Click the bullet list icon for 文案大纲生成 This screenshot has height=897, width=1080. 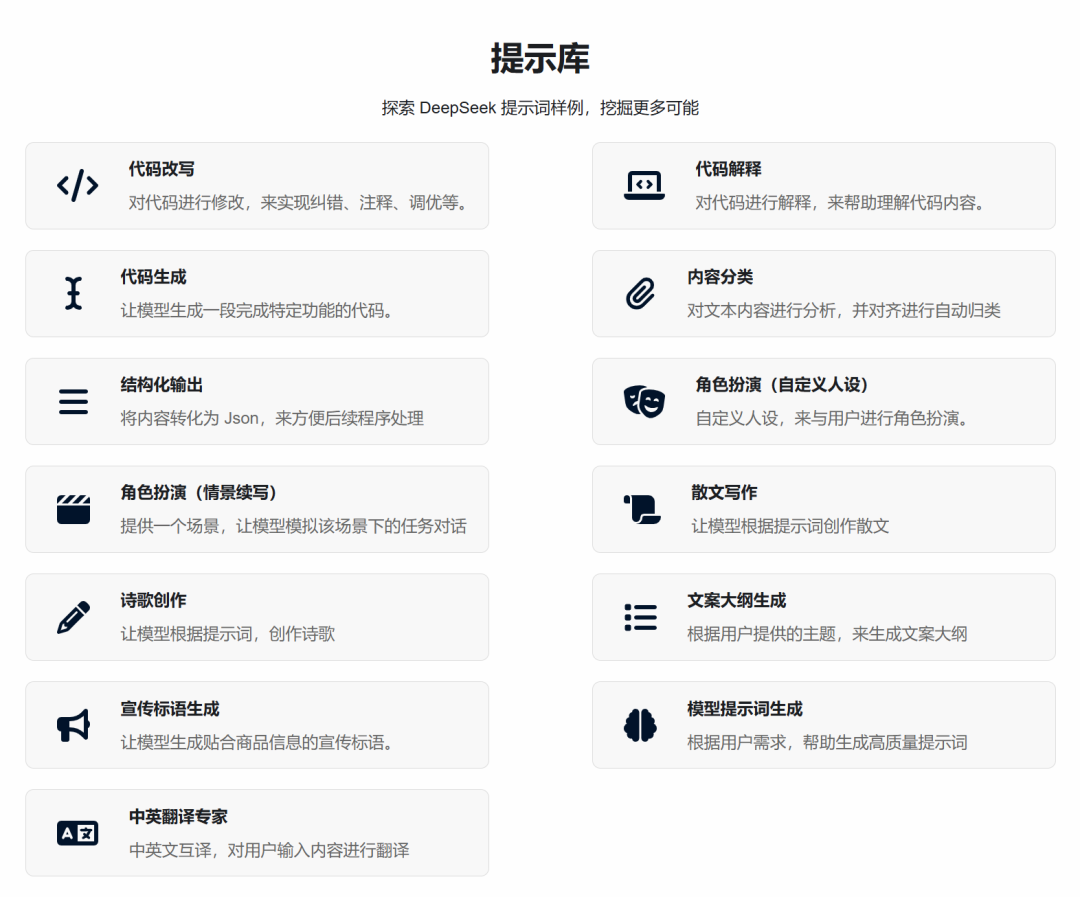(641, 617)
